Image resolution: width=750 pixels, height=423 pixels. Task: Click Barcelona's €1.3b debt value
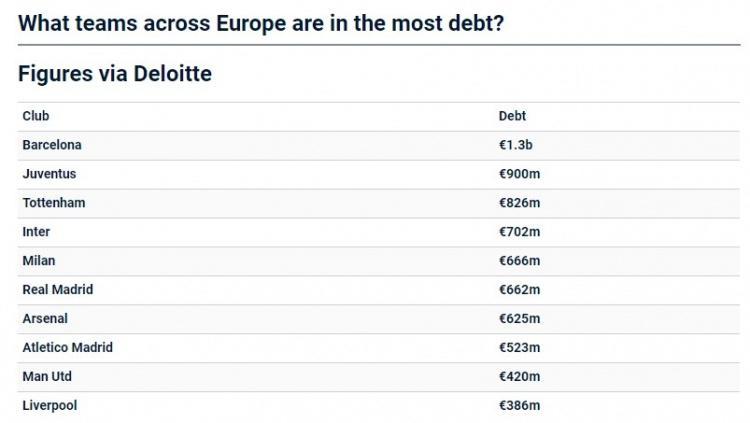515,145
